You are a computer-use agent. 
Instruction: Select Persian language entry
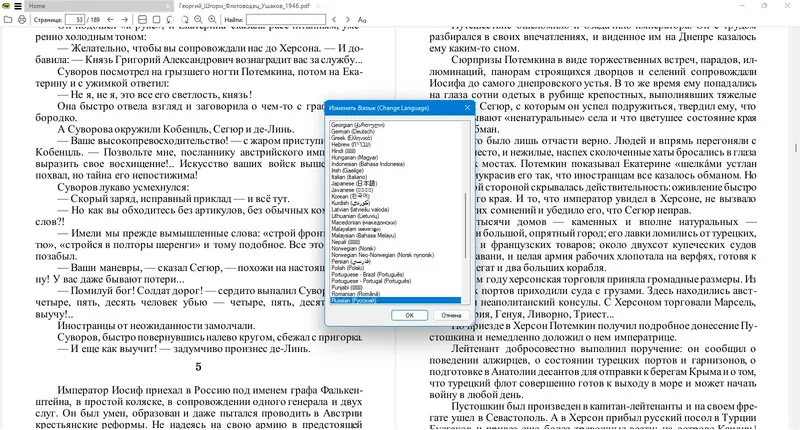(351, 262)
